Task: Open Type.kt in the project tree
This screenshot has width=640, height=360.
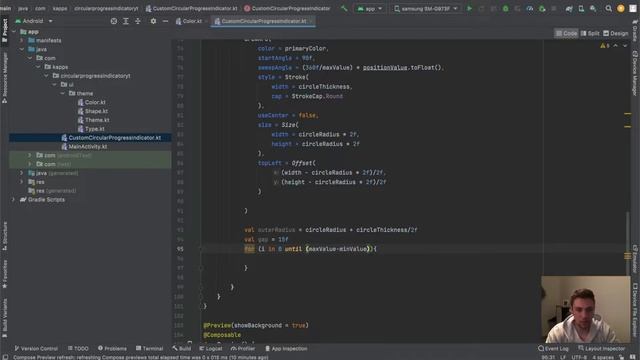Action: click(x=91, y=129)
